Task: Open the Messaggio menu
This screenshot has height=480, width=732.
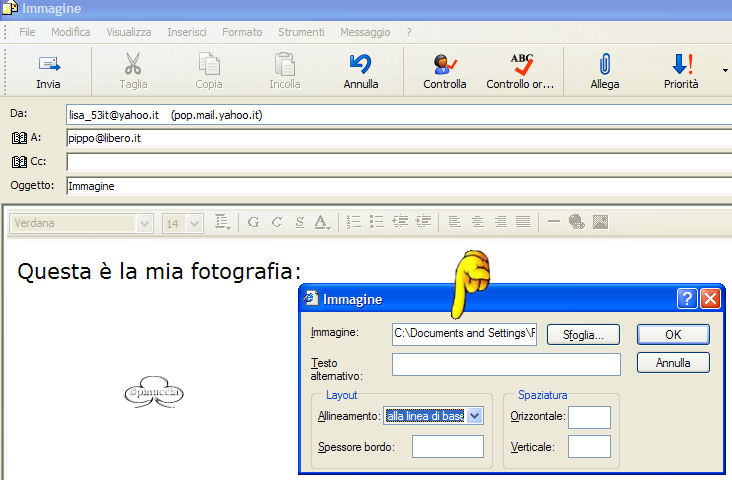Action: tap(365, 32)
